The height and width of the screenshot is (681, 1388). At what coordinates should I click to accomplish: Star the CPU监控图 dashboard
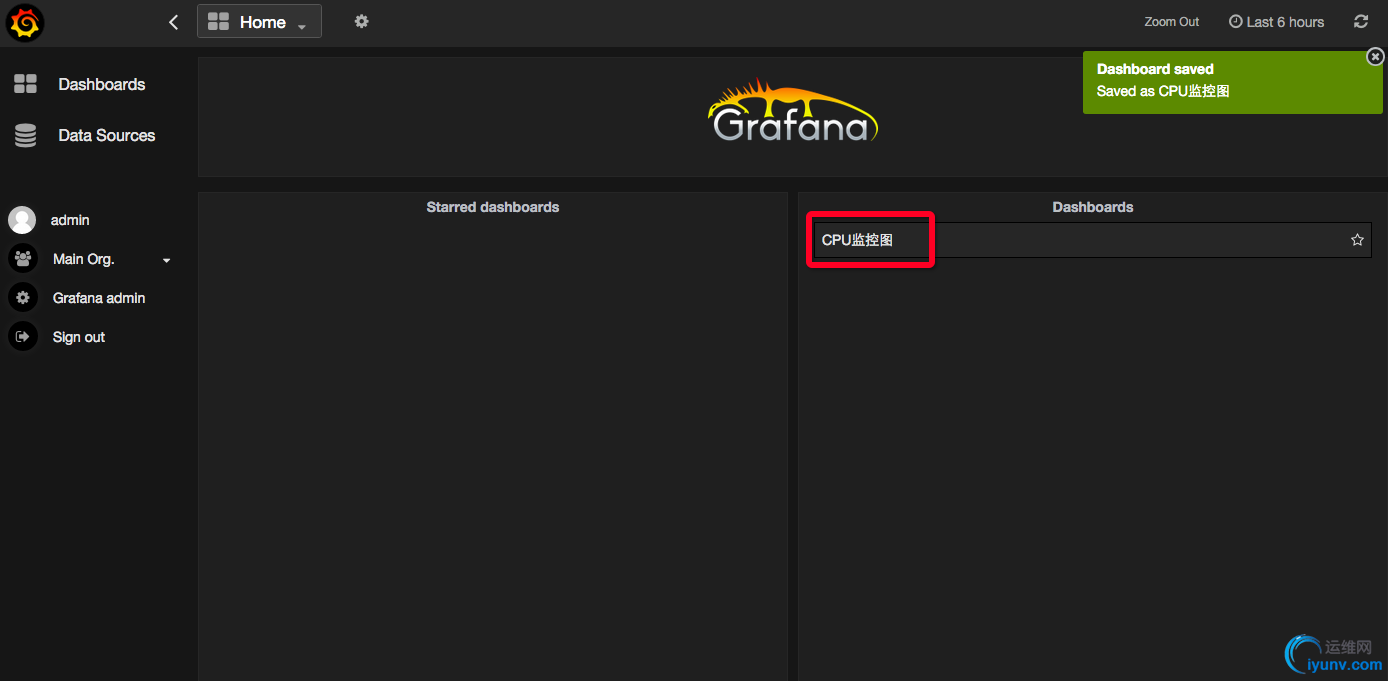[1357, 240]
